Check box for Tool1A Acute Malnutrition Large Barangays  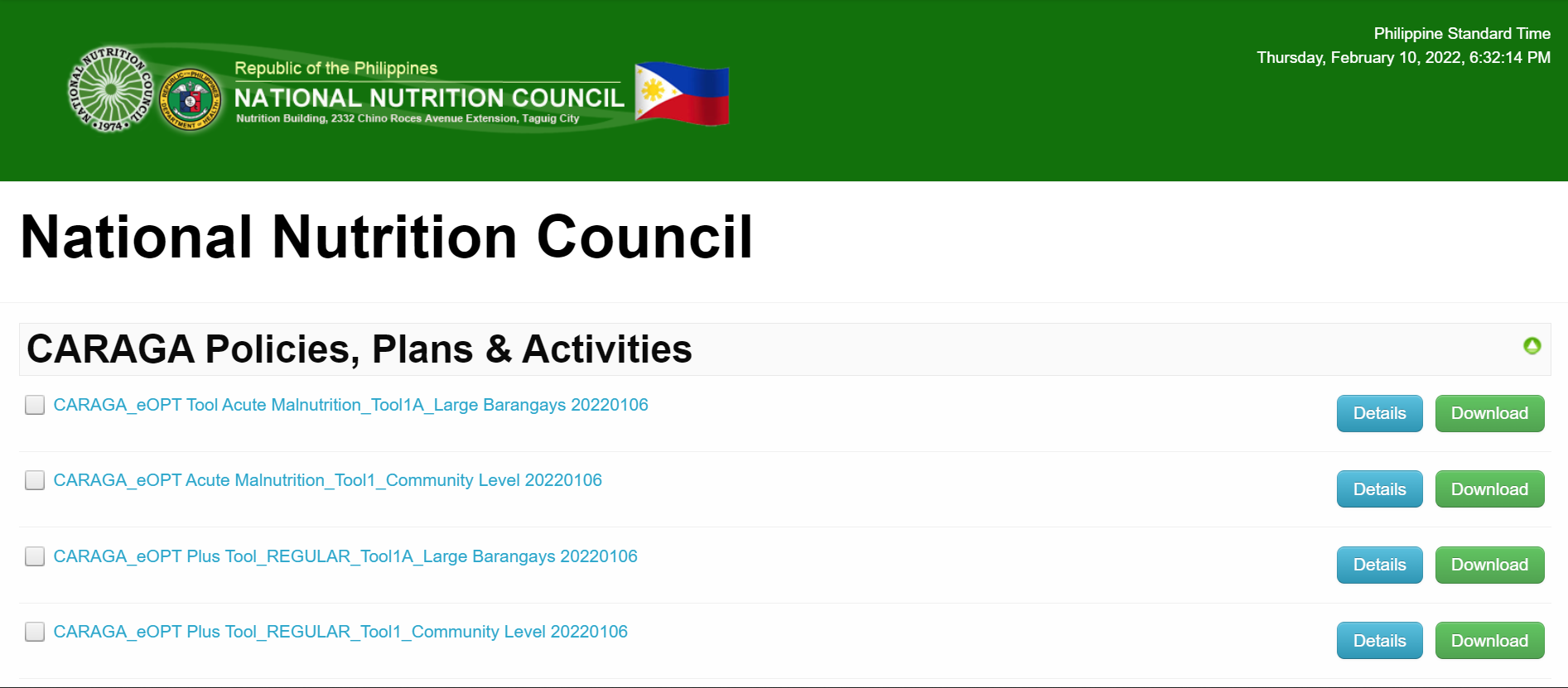click(35, 405)
